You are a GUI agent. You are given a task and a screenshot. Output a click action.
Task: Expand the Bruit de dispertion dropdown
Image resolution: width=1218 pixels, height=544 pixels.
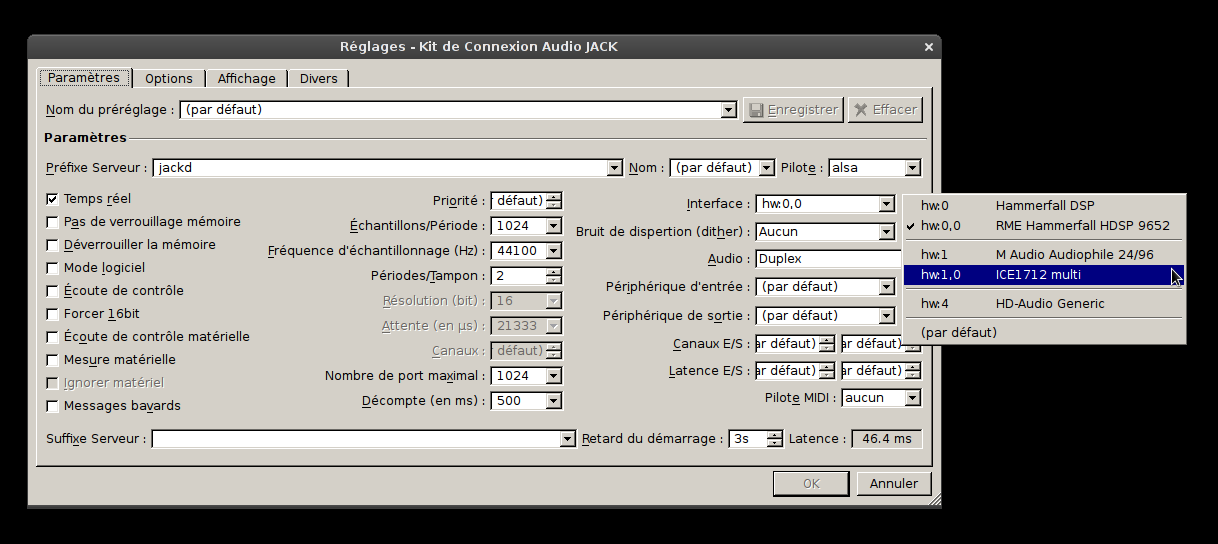pos(886,232)
